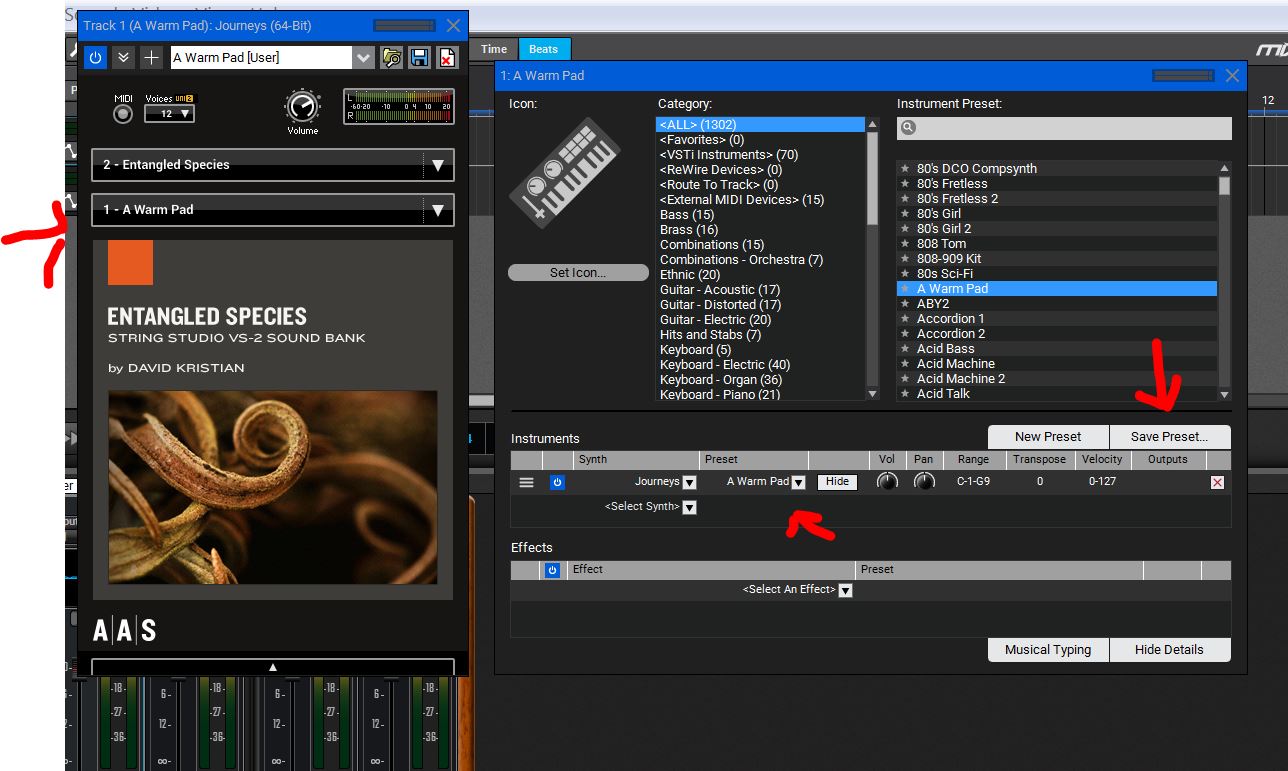Click the plus icon in Journeys toolbar
This screenshot has height=771, width=1288.
coord(151,57)
